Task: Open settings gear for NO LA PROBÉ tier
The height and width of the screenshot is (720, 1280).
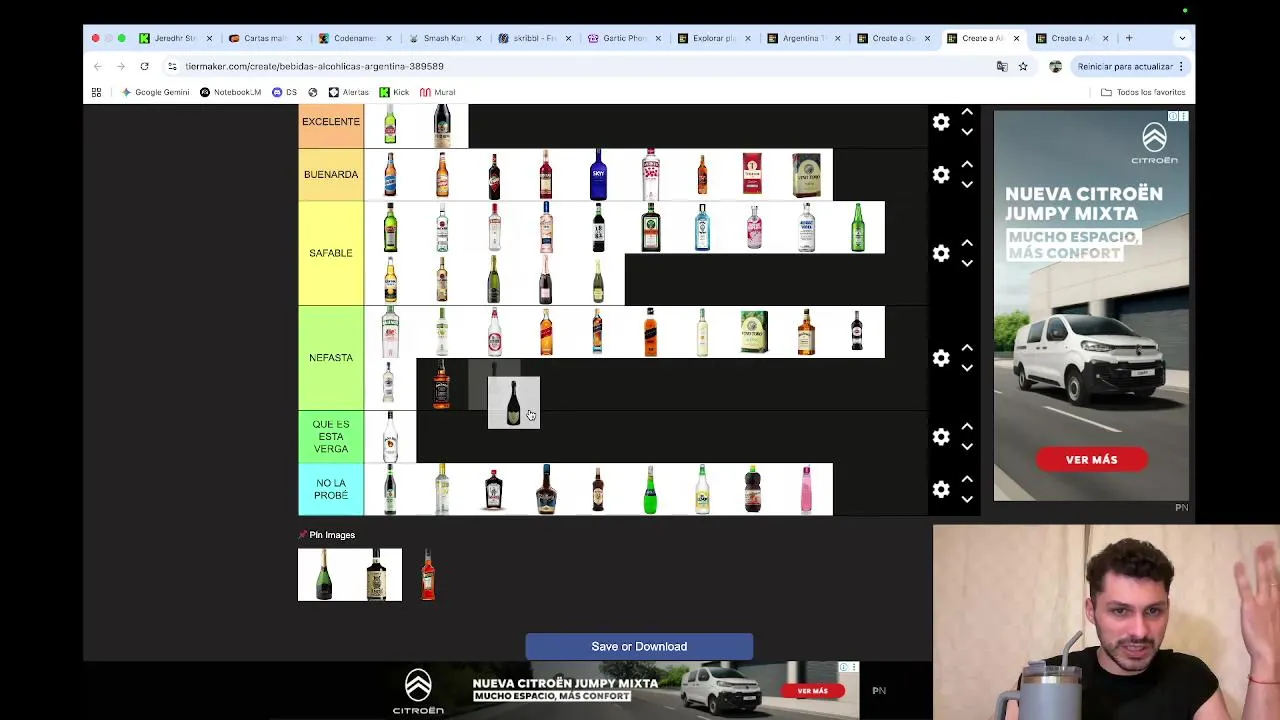Action: click(941, 489)
